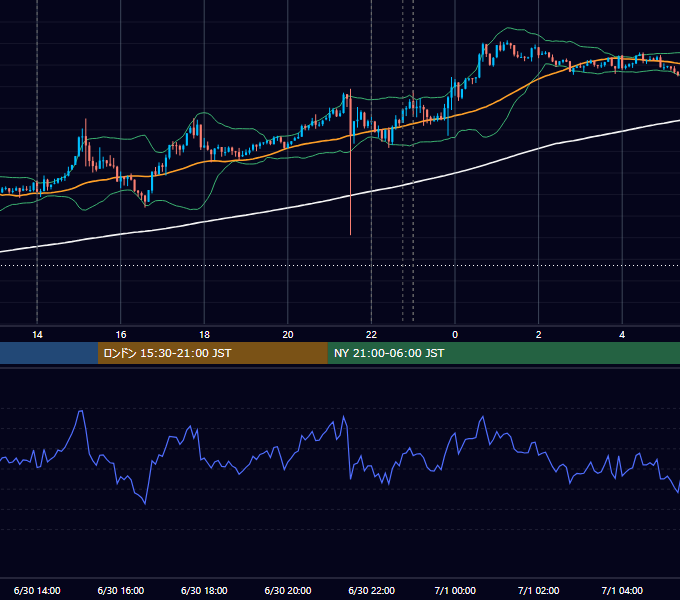Click the NY 21:00-06:00 JST session bar
The height and width of the screenshot is (600, 680).
coord(503,353)
